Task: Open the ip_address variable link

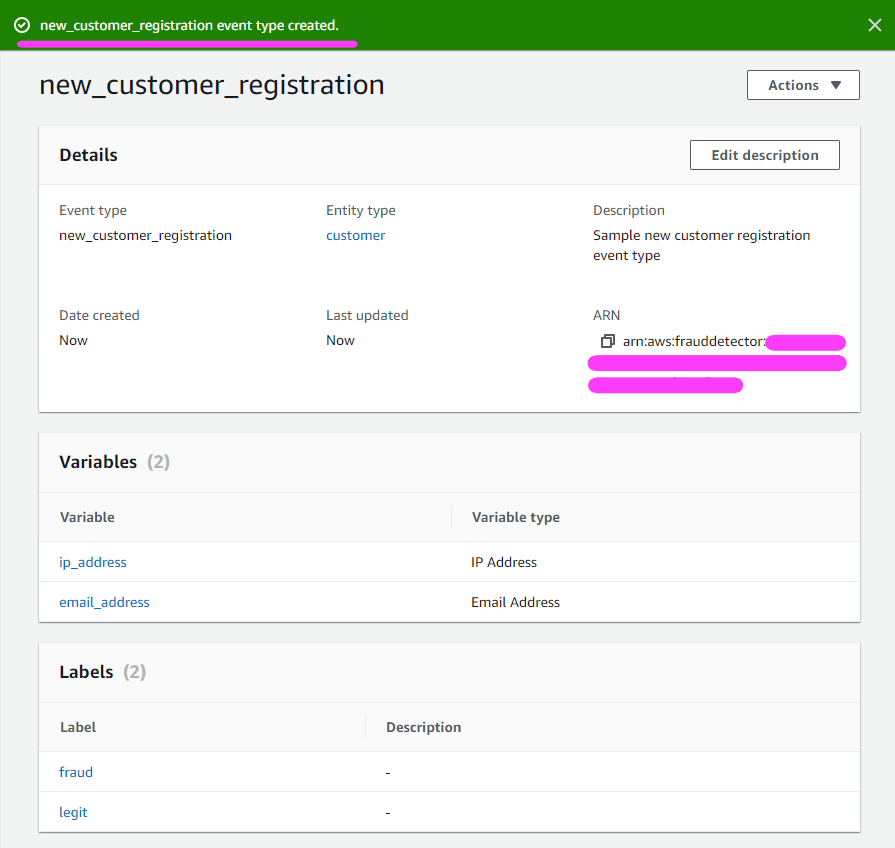Action: pyautogui.click(x=93, y=563)
